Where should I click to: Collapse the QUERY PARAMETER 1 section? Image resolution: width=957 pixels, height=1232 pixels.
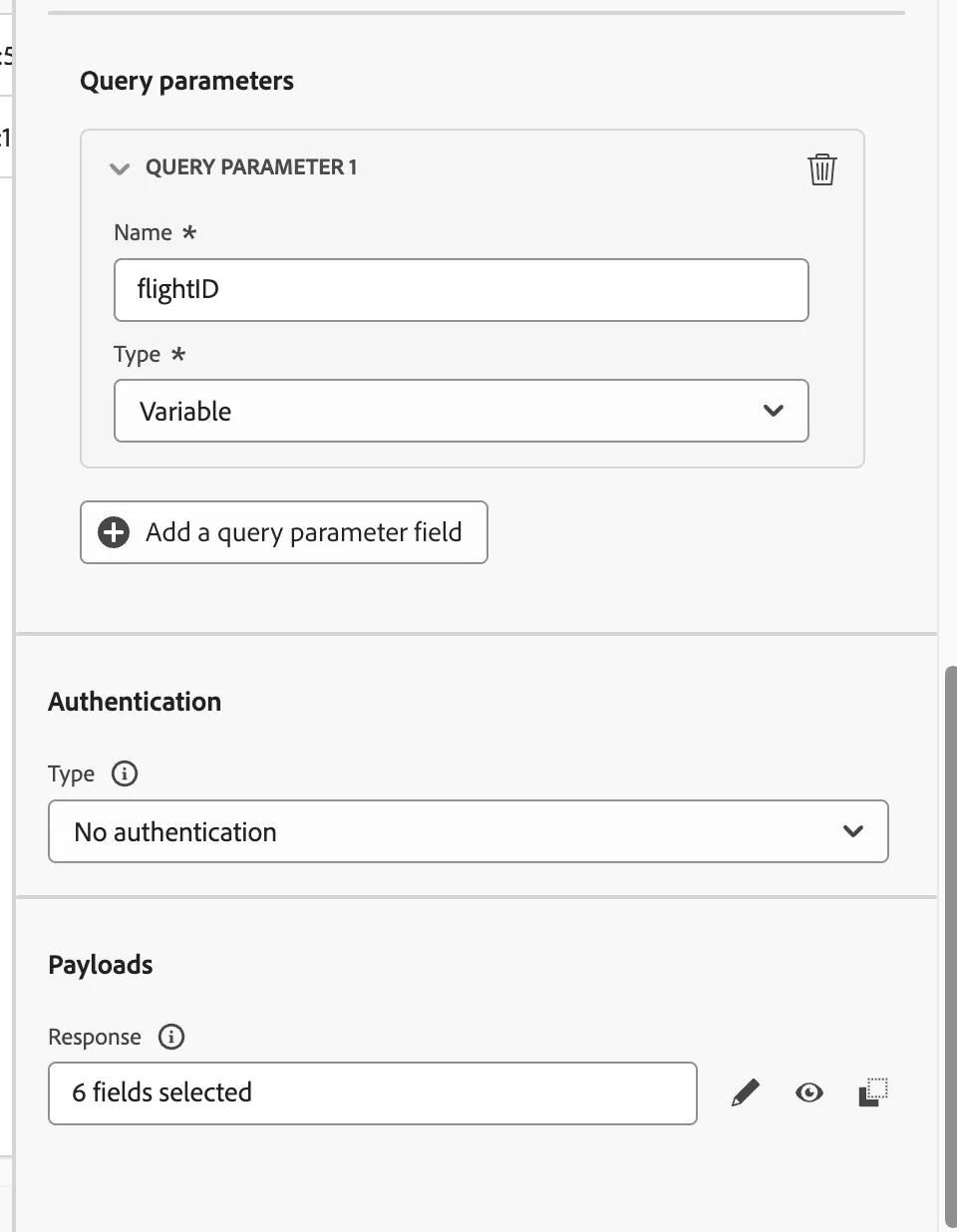120,168
